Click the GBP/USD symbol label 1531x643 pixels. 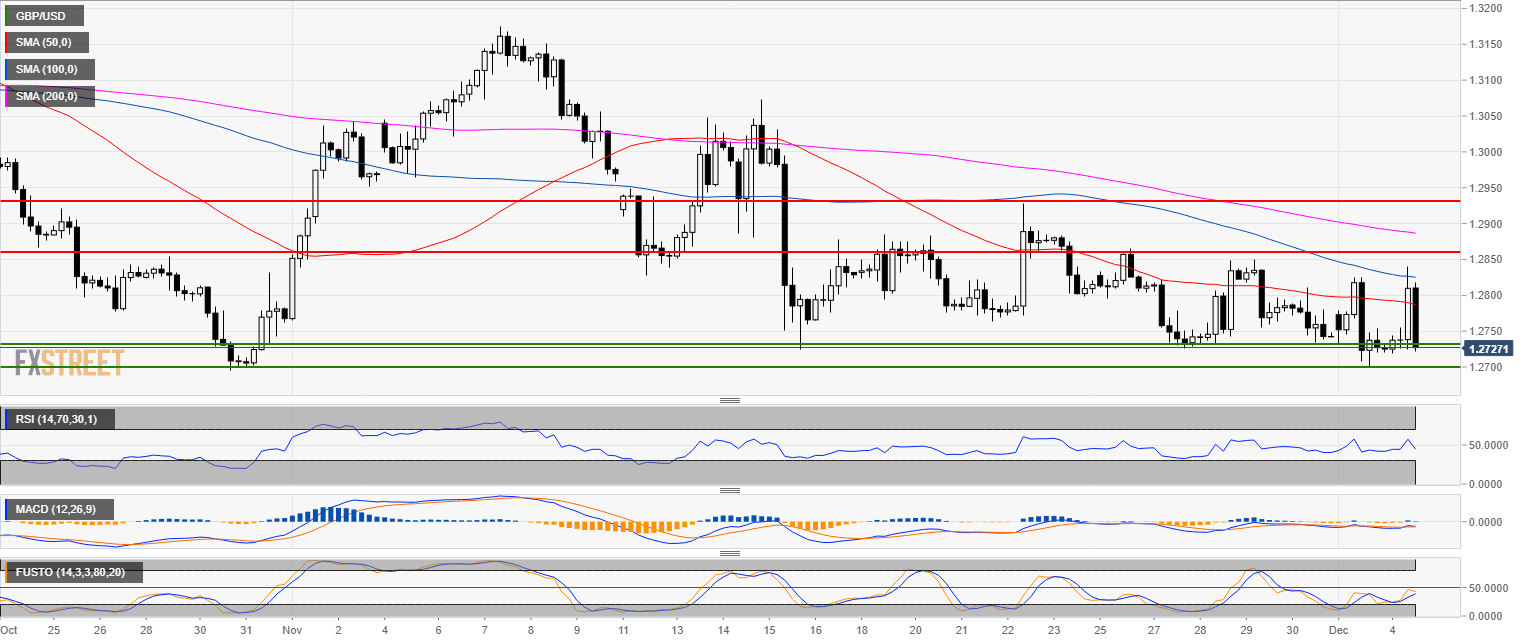point(44,16)
